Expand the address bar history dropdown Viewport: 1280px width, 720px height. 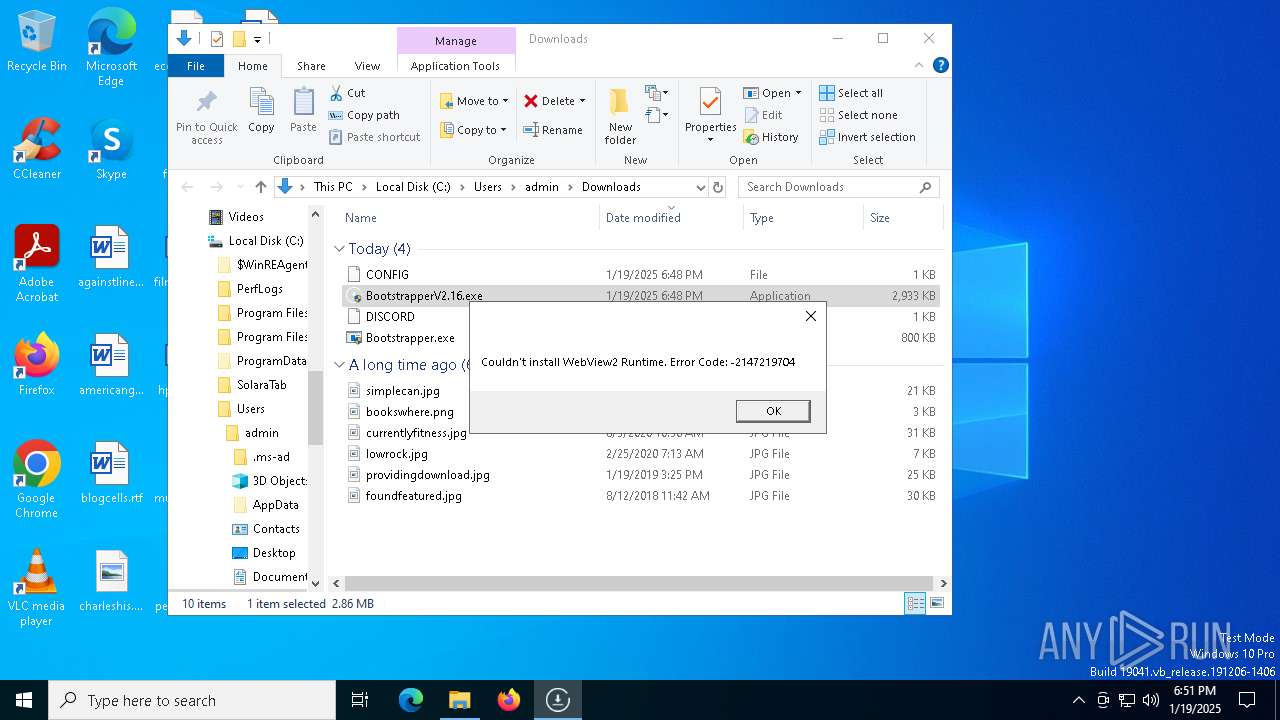700,187
